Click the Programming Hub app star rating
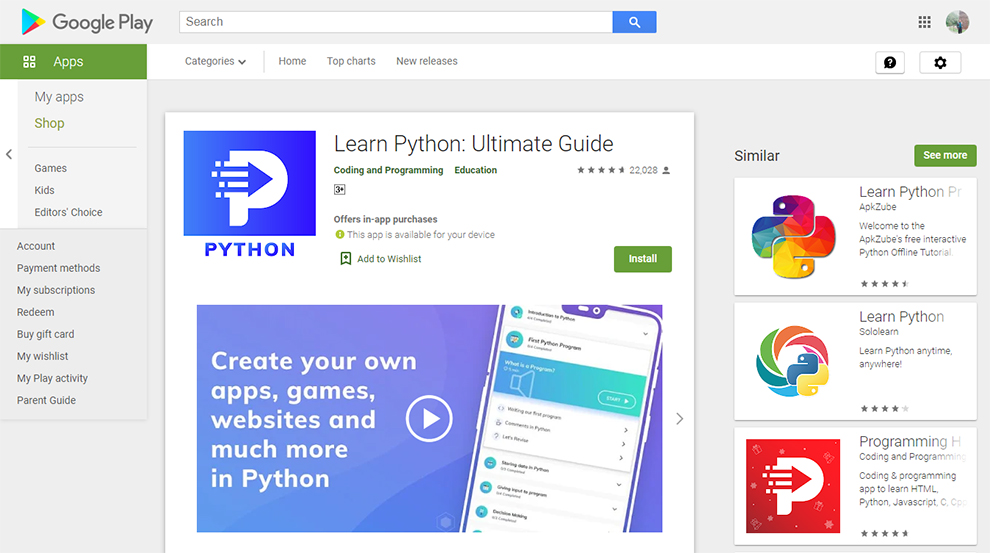 click(885, 533)
